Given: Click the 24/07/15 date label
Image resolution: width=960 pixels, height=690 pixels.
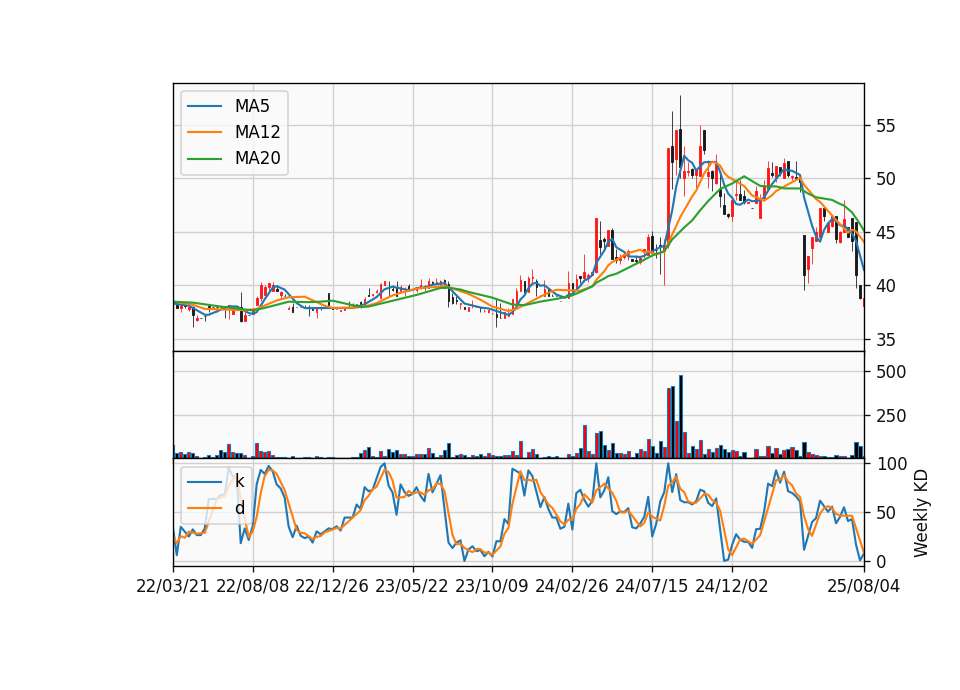Looking at the screenshot, I should (651, 586).
